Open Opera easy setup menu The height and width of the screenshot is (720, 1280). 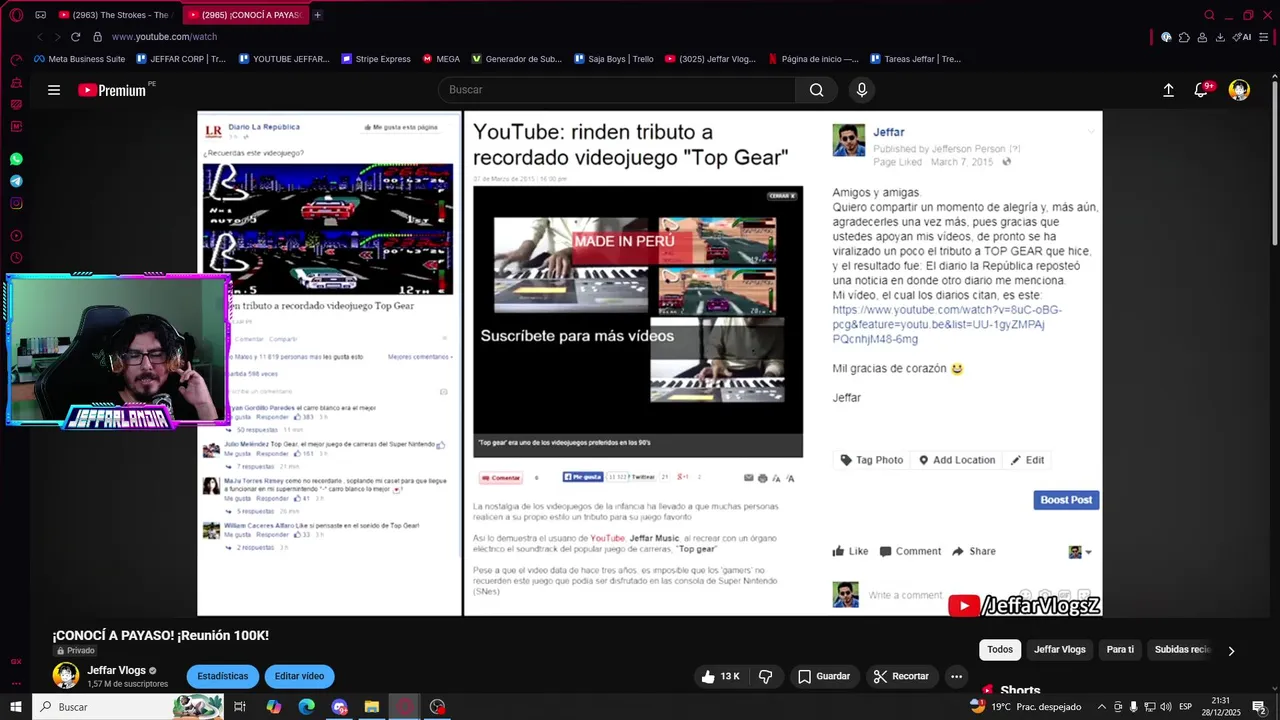click(x=1264, y=37)
